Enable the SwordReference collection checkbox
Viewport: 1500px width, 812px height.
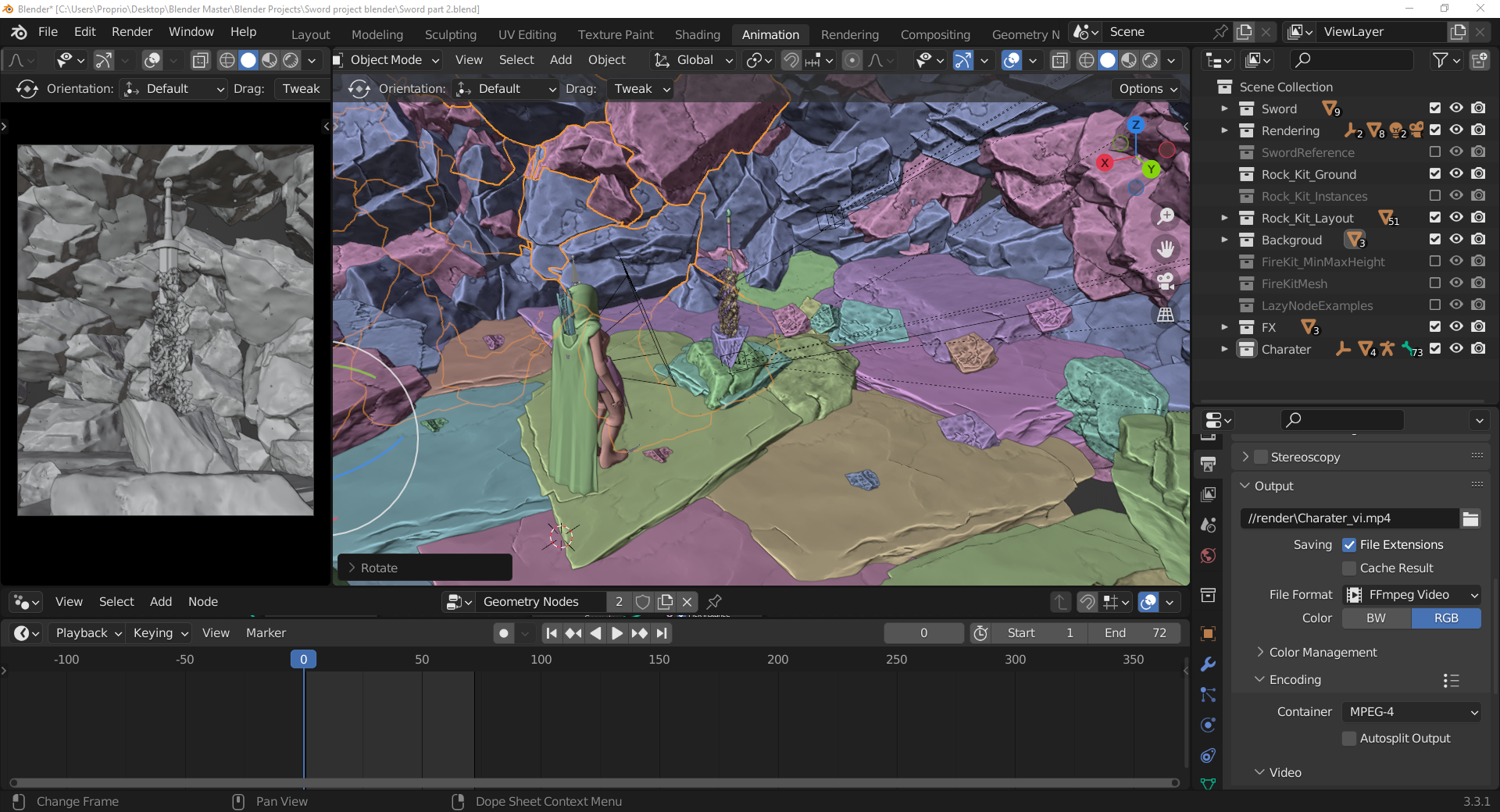click(x=1434, y=152)
